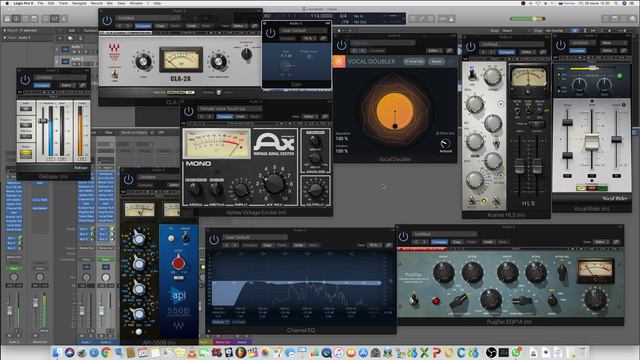
Task: Click Compare in the Kramer HLS window
Action: point(507,52)
